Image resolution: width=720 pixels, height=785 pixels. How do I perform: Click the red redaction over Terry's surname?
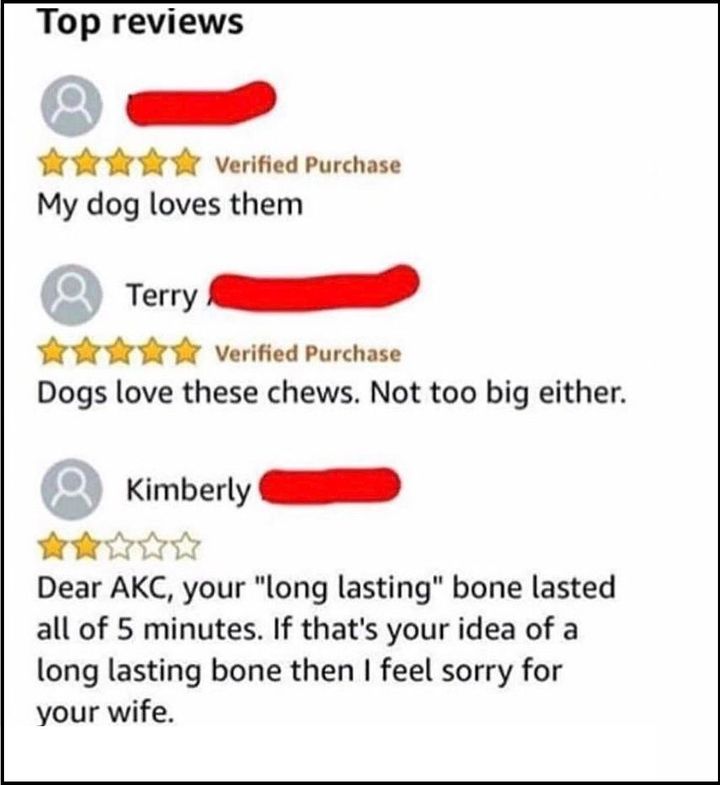click(x=314, y=288)
